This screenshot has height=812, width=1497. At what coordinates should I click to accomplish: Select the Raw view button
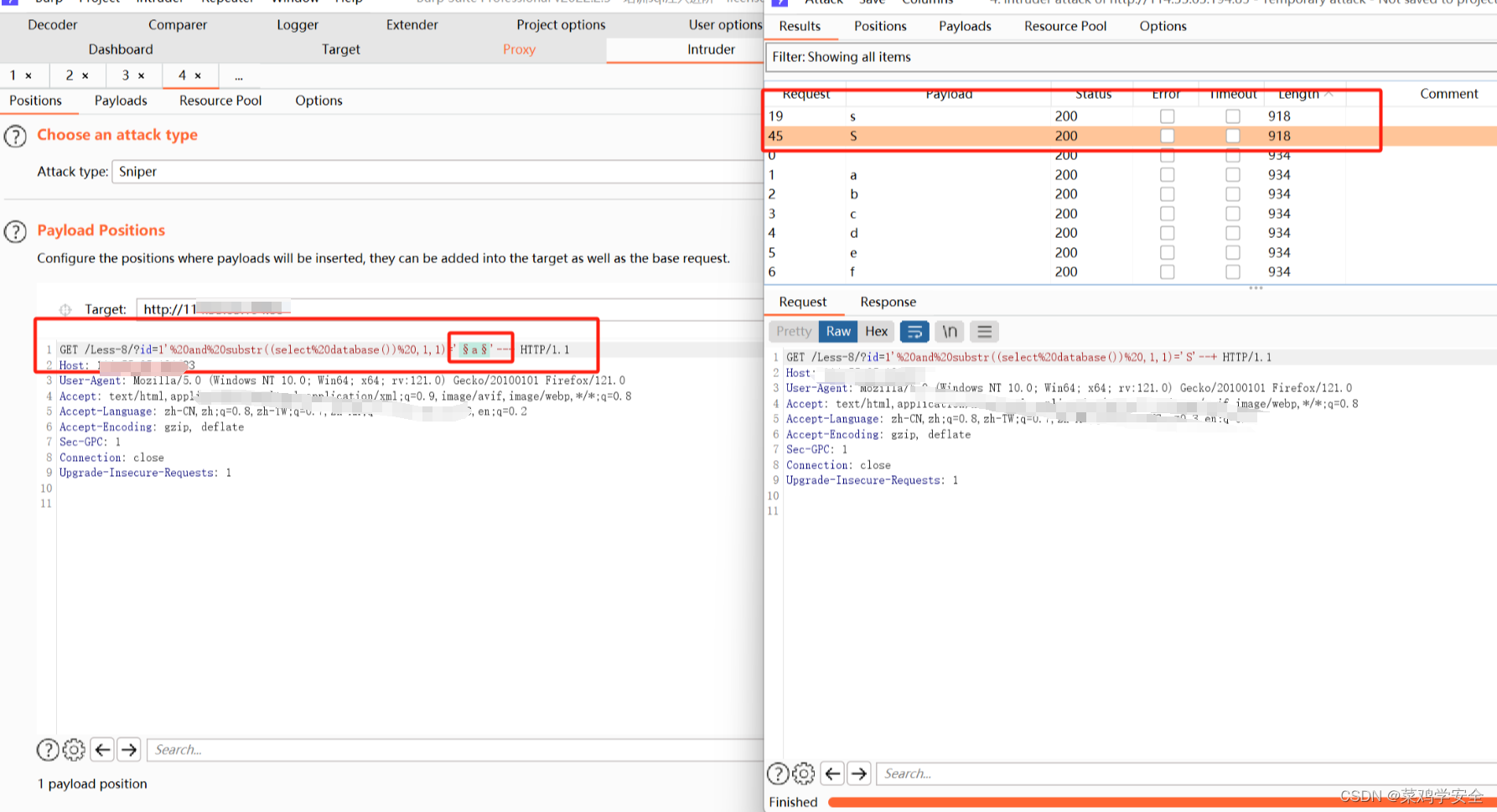pyautogui.click(x=838, y=332)
